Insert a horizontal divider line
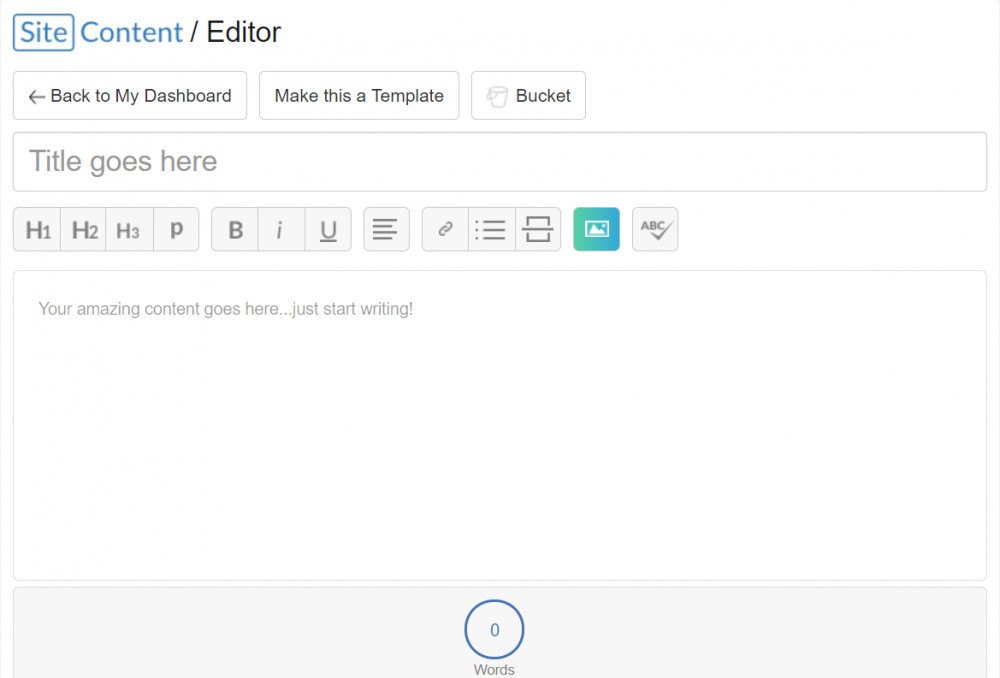Screen dimensions: 1000x678 pyautogui.click(x=538, y=230)
